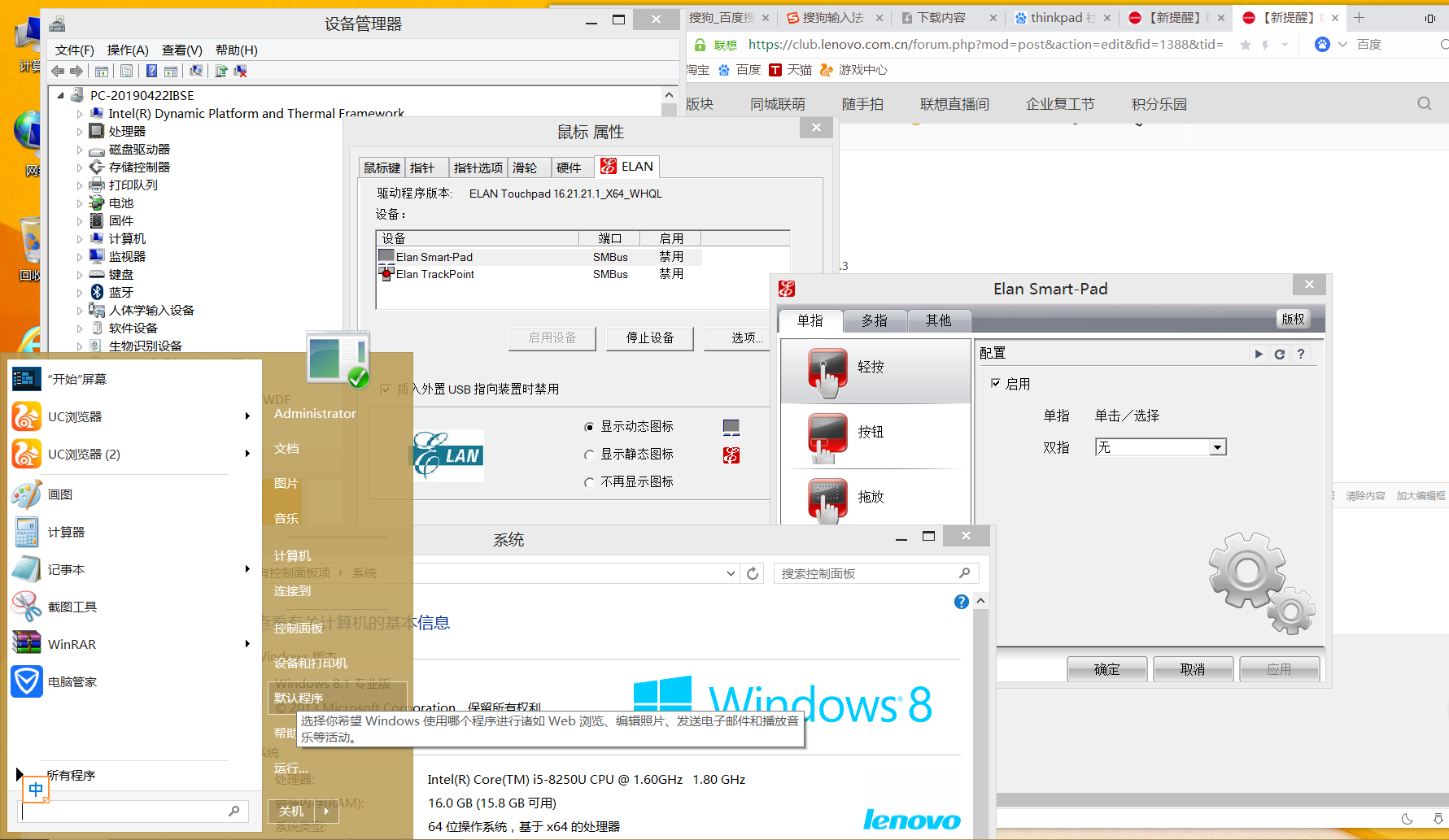The image size is (1449, 840).
Task: Select 不再显示图标 radio button
Action: (590, 482)
